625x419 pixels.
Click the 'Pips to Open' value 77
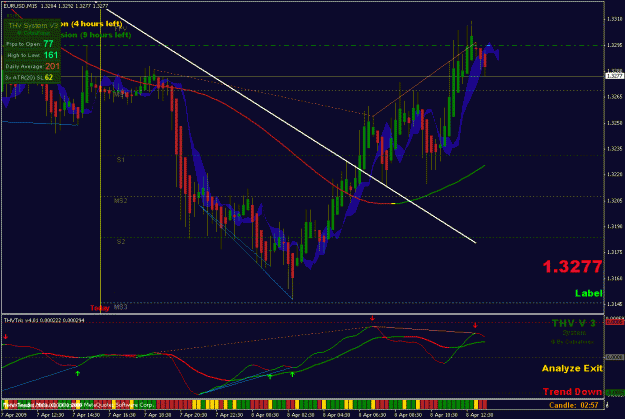click(48, 44)
